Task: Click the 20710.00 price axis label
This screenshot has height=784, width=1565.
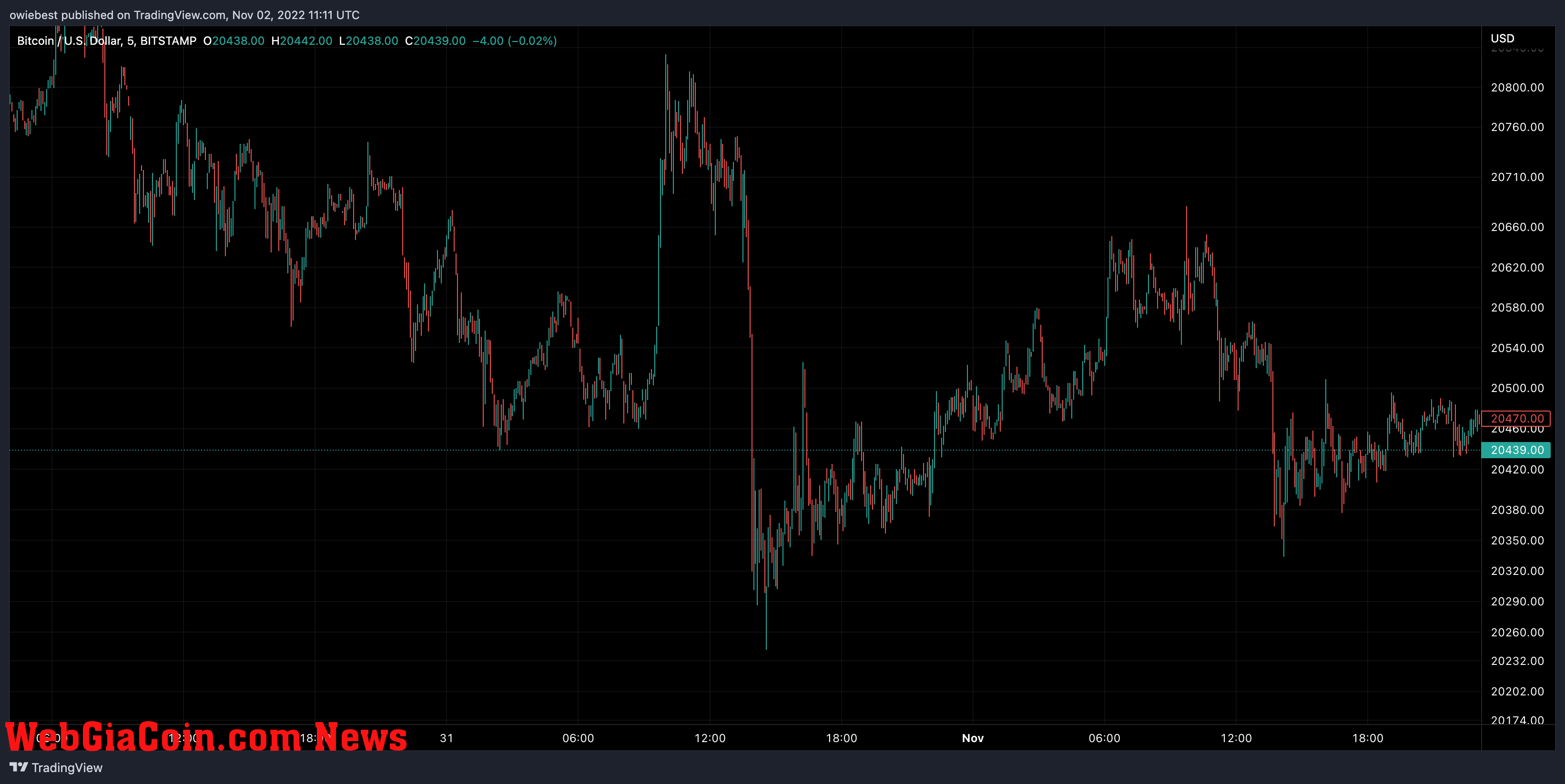Action: [1517, 177]
